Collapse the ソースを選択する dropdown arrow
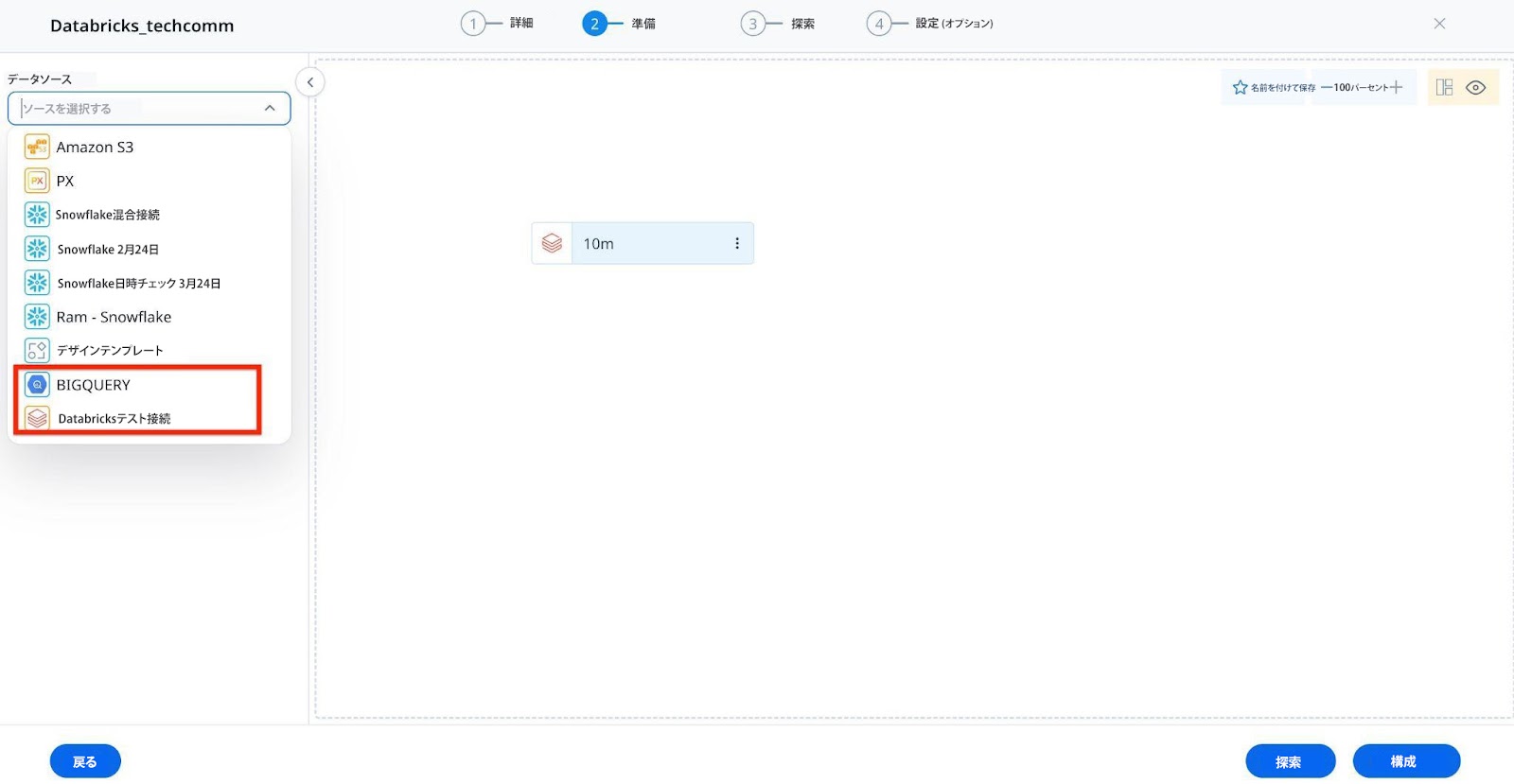Image resolution: width=1514 pixels, height=784 pixels. coord(270,109)
